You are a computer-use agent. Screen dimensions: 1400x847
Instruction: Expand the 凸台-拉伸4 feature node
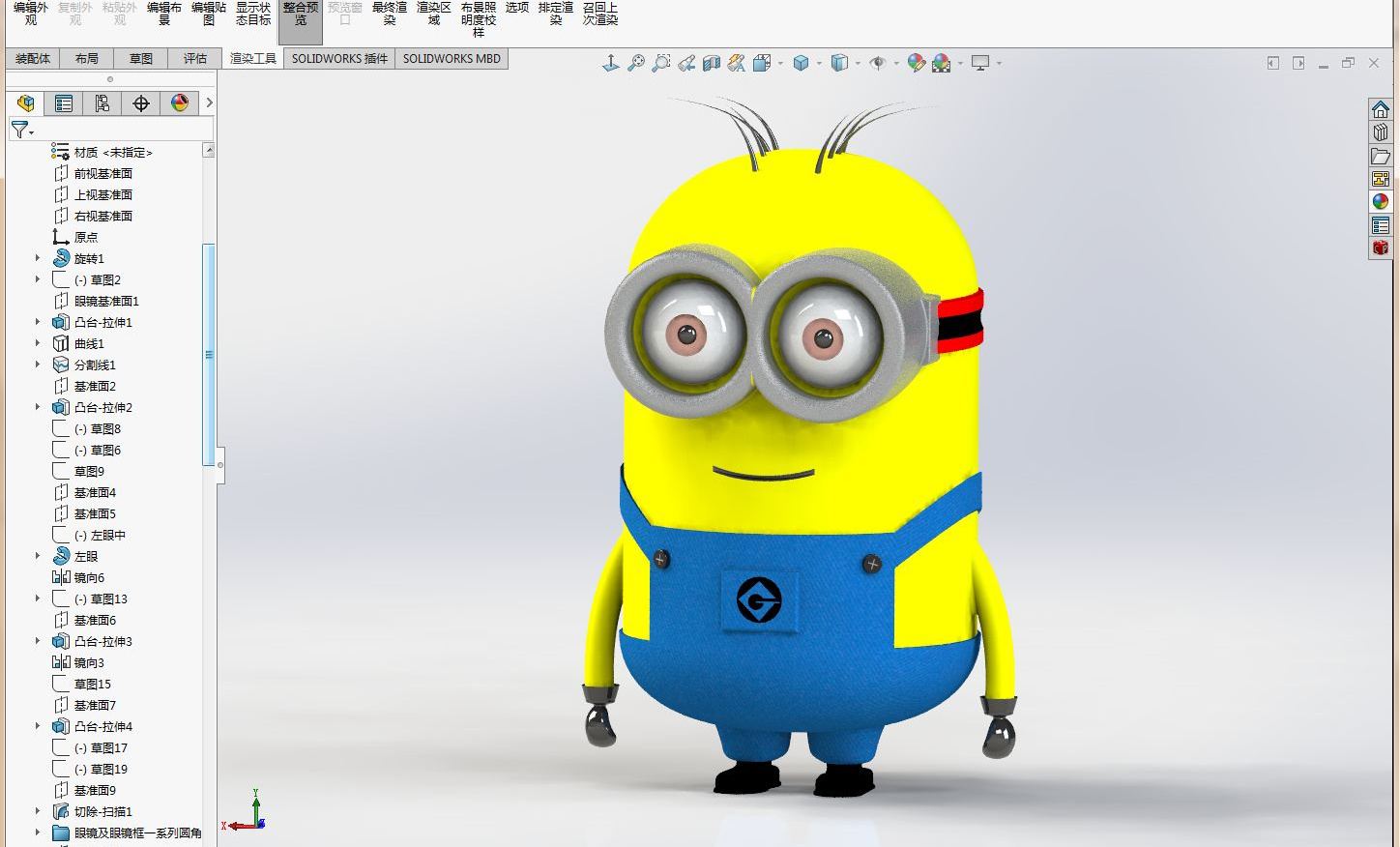pyautogui.click(x=38, y=726)
